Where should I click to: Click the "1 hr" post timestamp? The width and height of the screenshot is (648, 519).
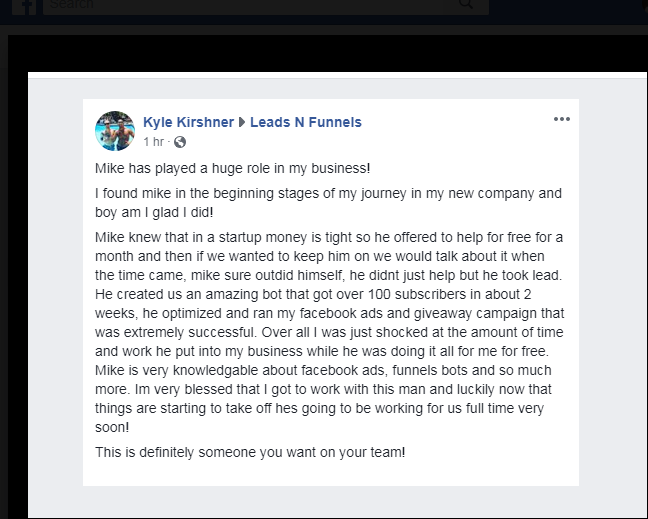tap(153, 142)
